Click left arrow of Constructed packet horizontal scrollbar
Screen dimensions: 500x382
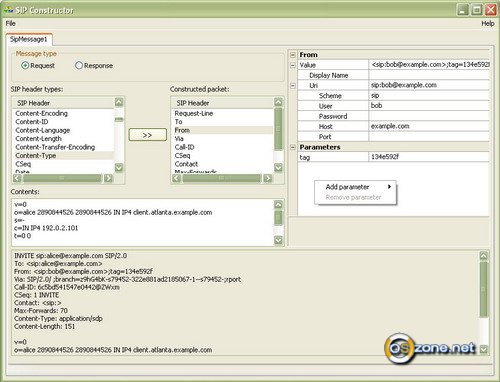point(177,178)
